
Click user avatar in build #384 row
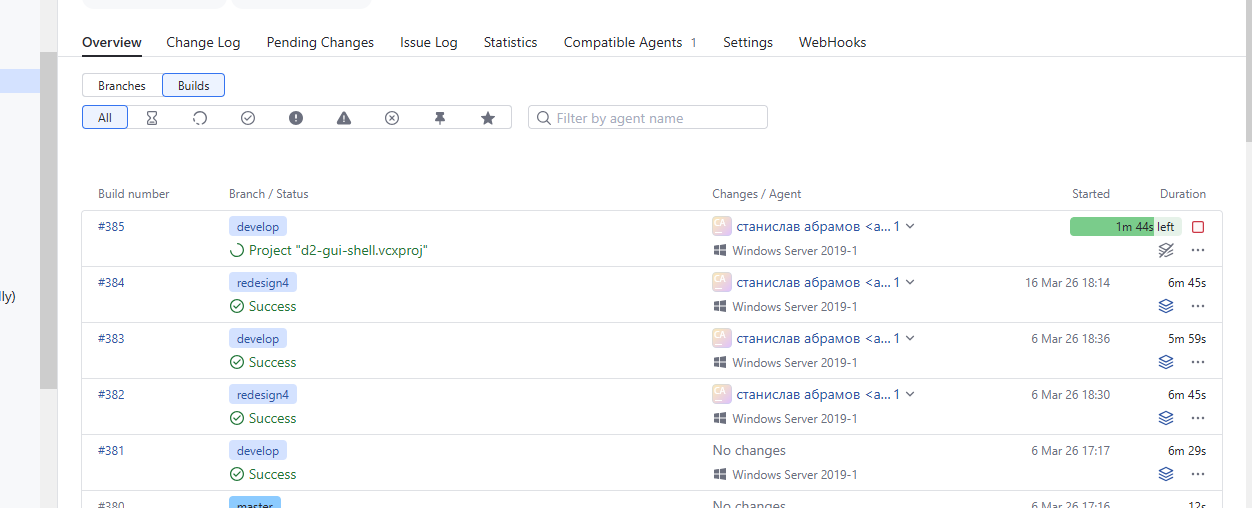(722, 282)
